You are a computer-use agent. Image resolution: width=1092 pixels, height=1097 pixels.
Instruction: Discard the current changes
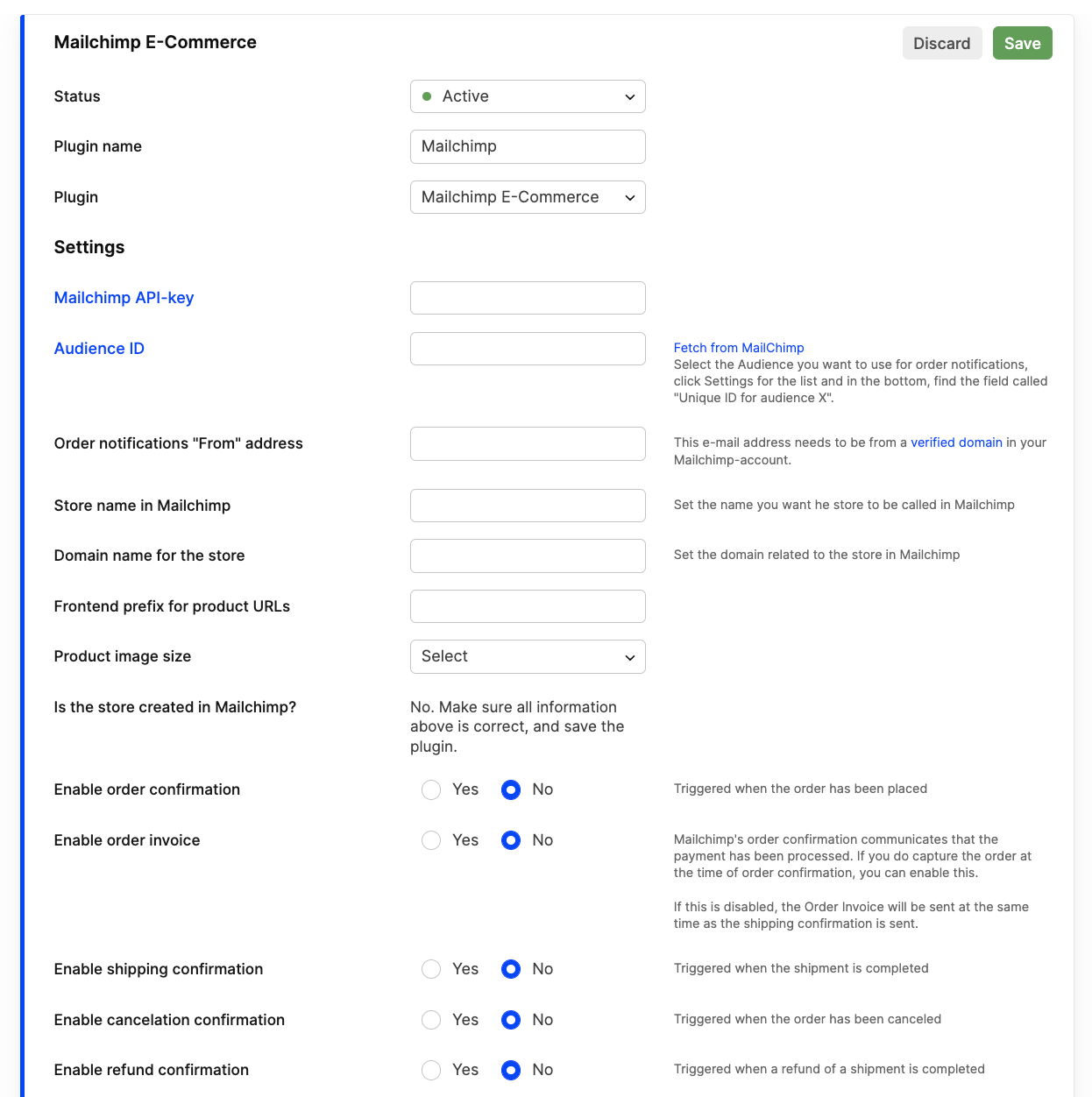pos(941,43)
